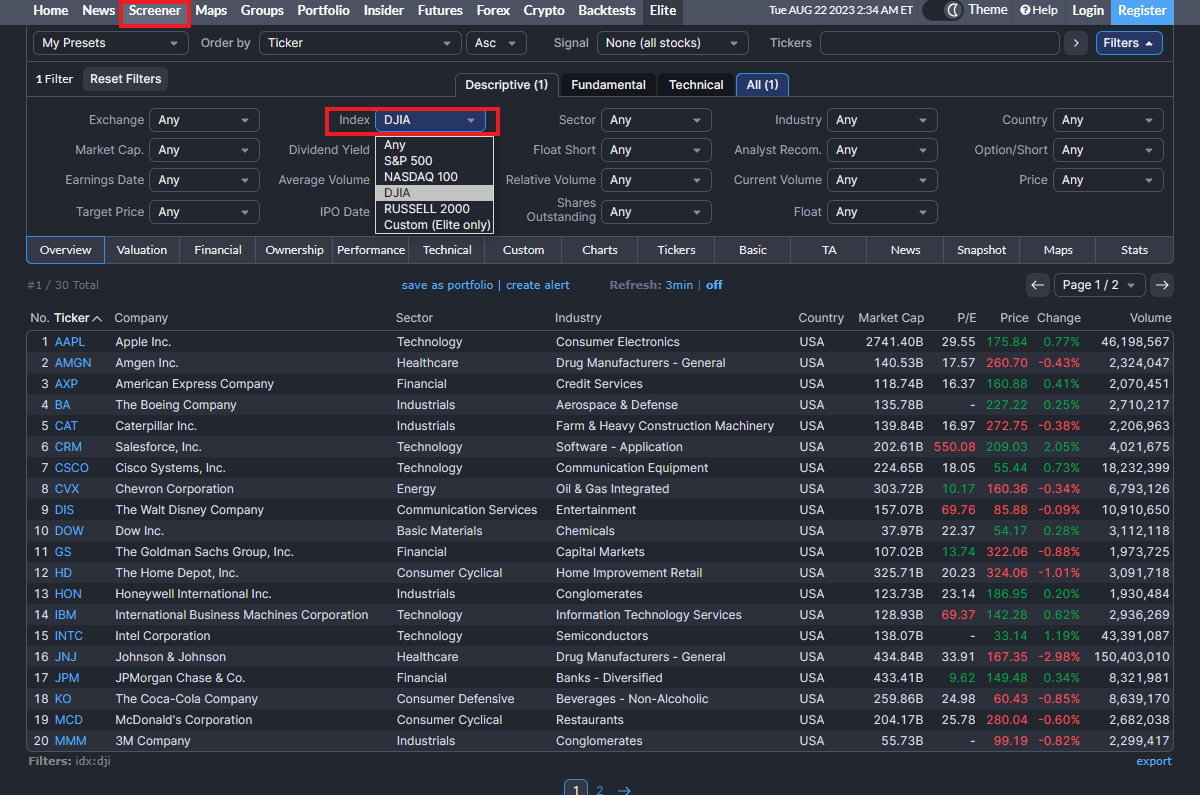Click pagination next arrow at bottom
This screenshot has height=795, width=1200.
point(624,790)
